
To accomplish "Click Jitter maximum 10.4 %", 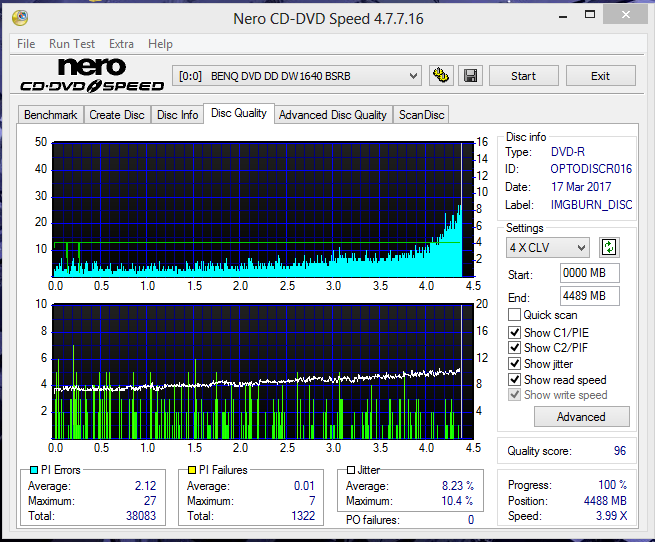I will [x=457, y=501].
